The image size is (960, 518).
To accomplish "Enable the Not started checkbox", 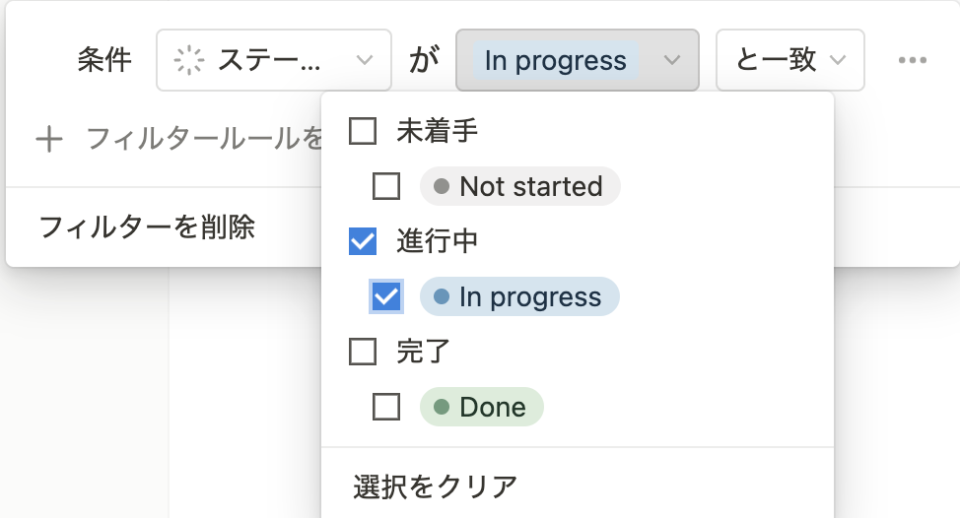I will pyautogui.click(x=386, y=186).
